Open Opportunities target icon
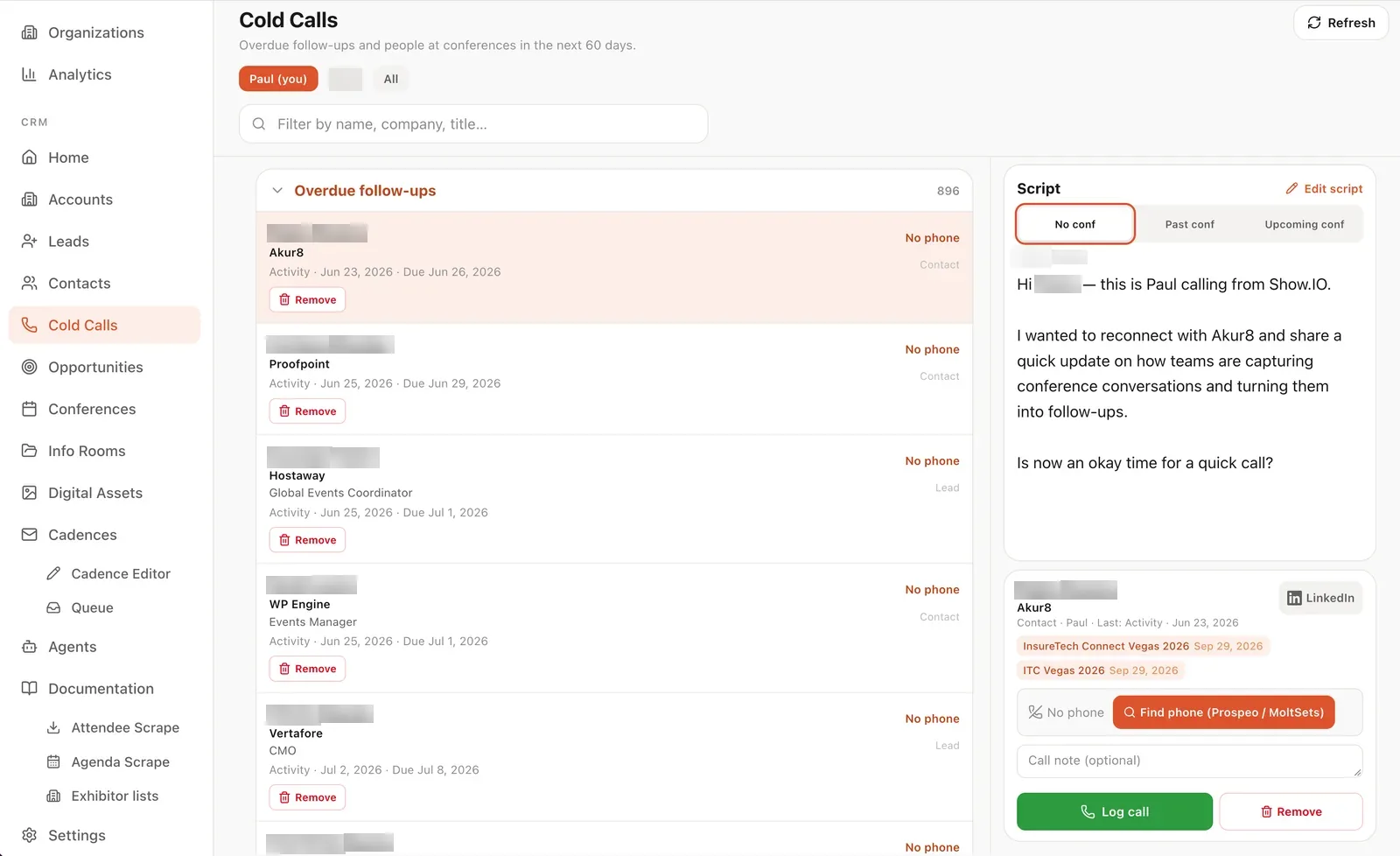1400x856 pixels. tap(30, 368)
